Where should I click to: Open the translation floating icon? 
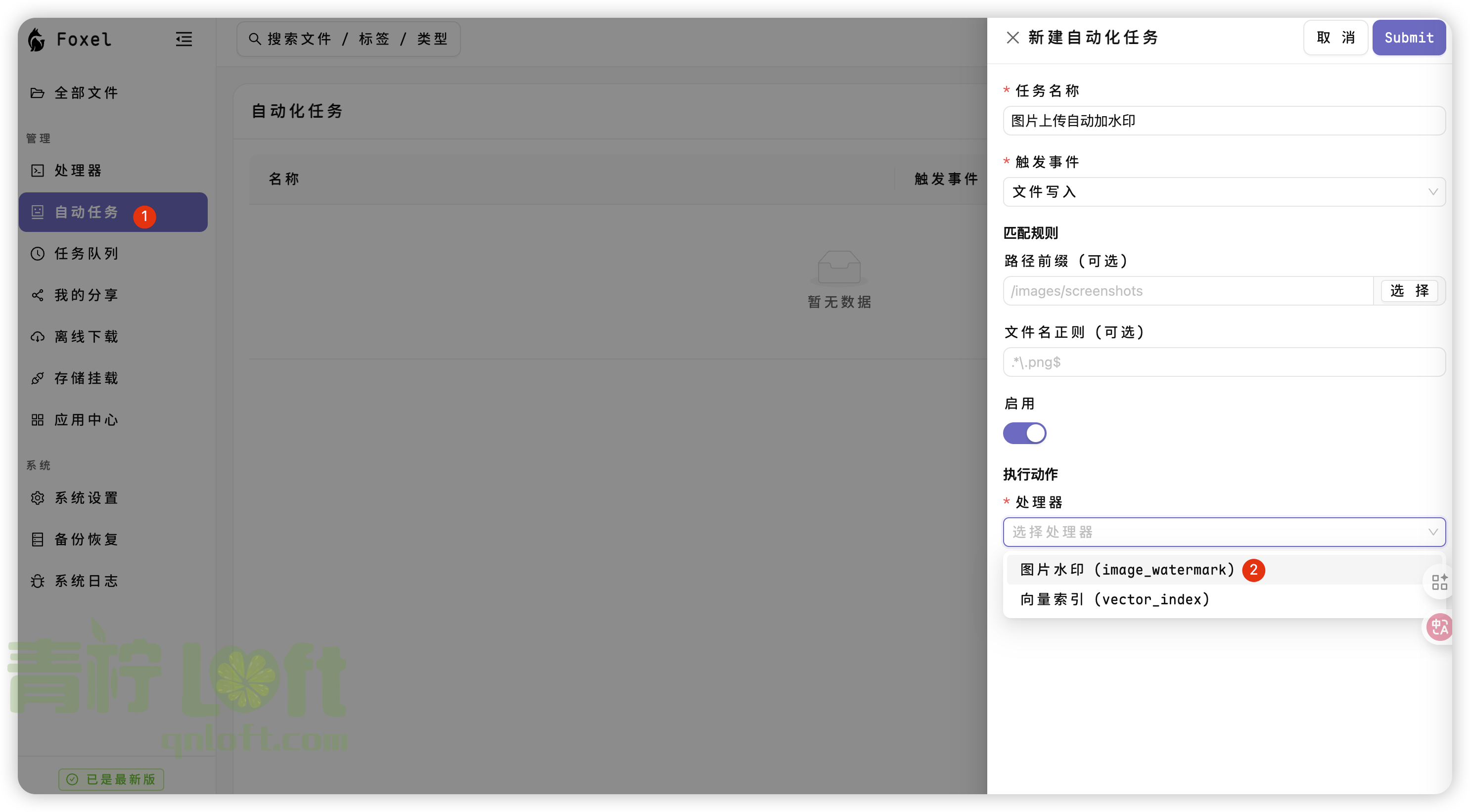(1439, 627)
